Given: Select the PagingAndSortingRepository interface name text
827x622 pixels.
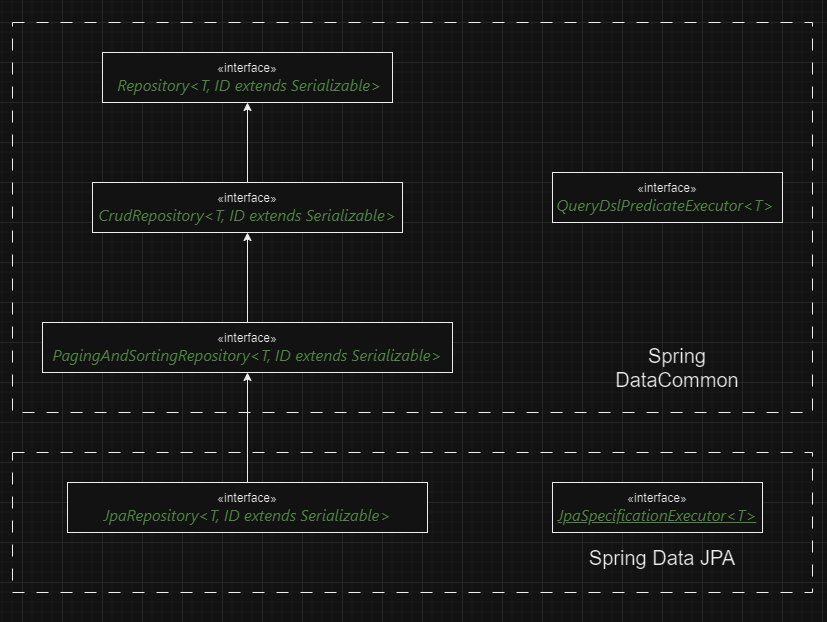Looking at the screenshot, I should [247, 356].
